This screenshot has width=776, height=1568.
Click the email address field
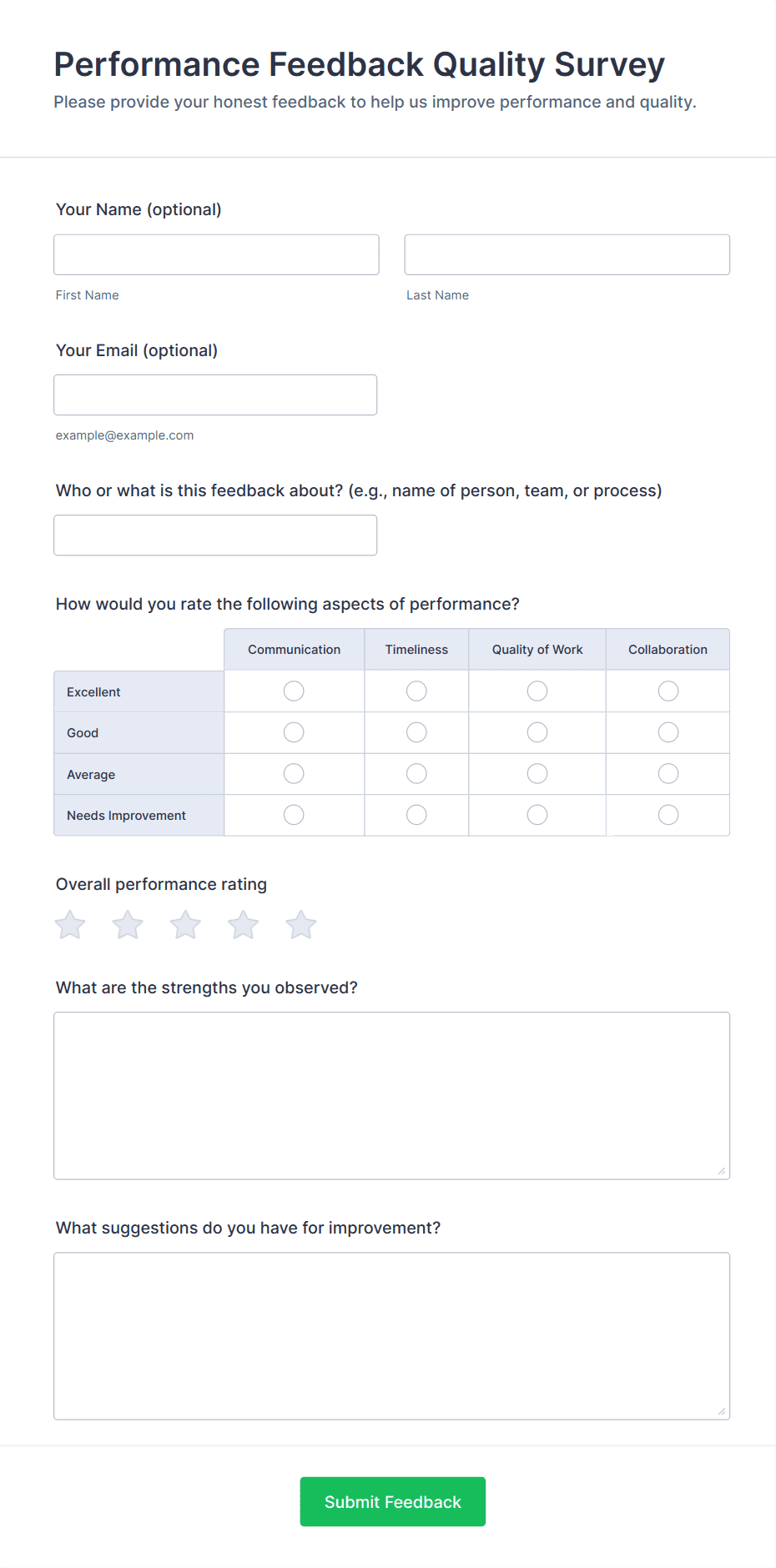coord(214,395)
